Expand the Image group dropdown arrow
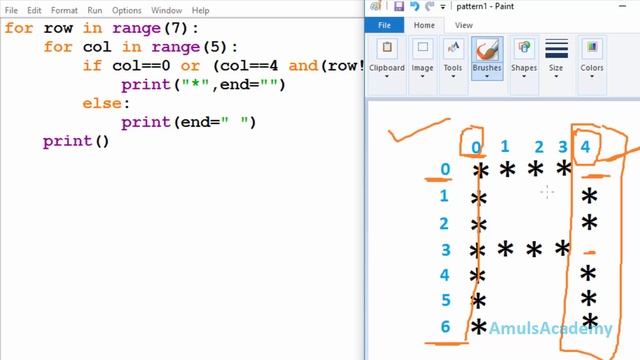640x360 pixels. click(x=422, y=77)
